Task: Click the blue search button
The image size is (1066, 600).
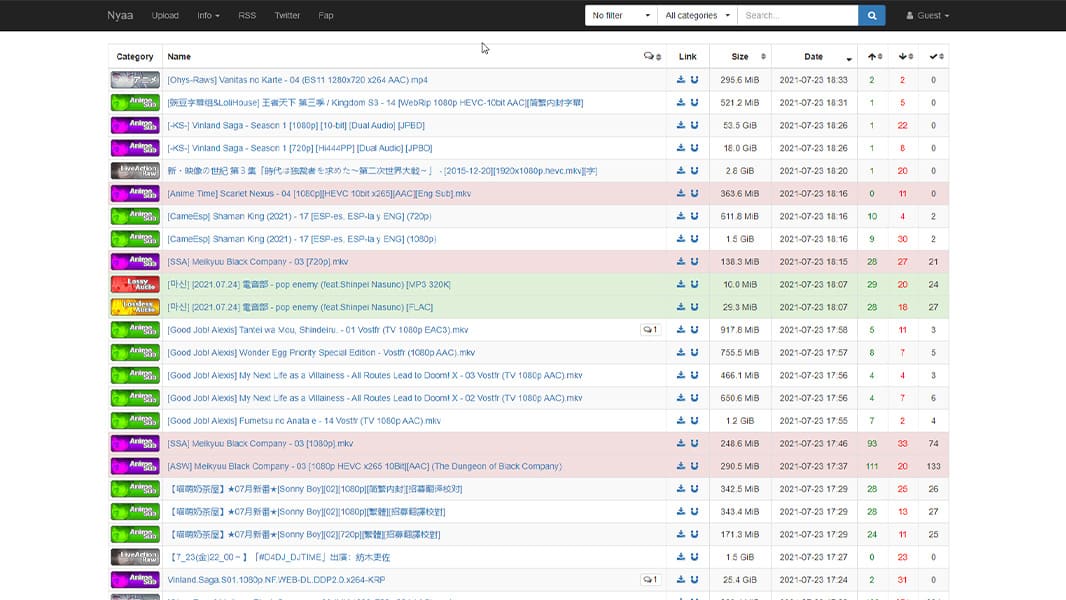Action: (872, 15)
